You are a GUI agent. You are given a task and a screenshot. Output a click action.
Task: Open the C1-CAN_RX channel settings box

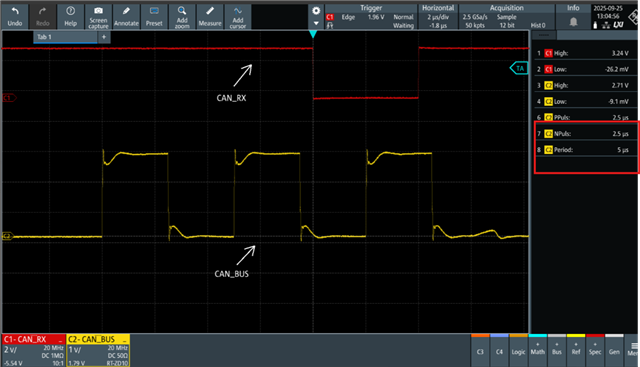tap(33, 350)
